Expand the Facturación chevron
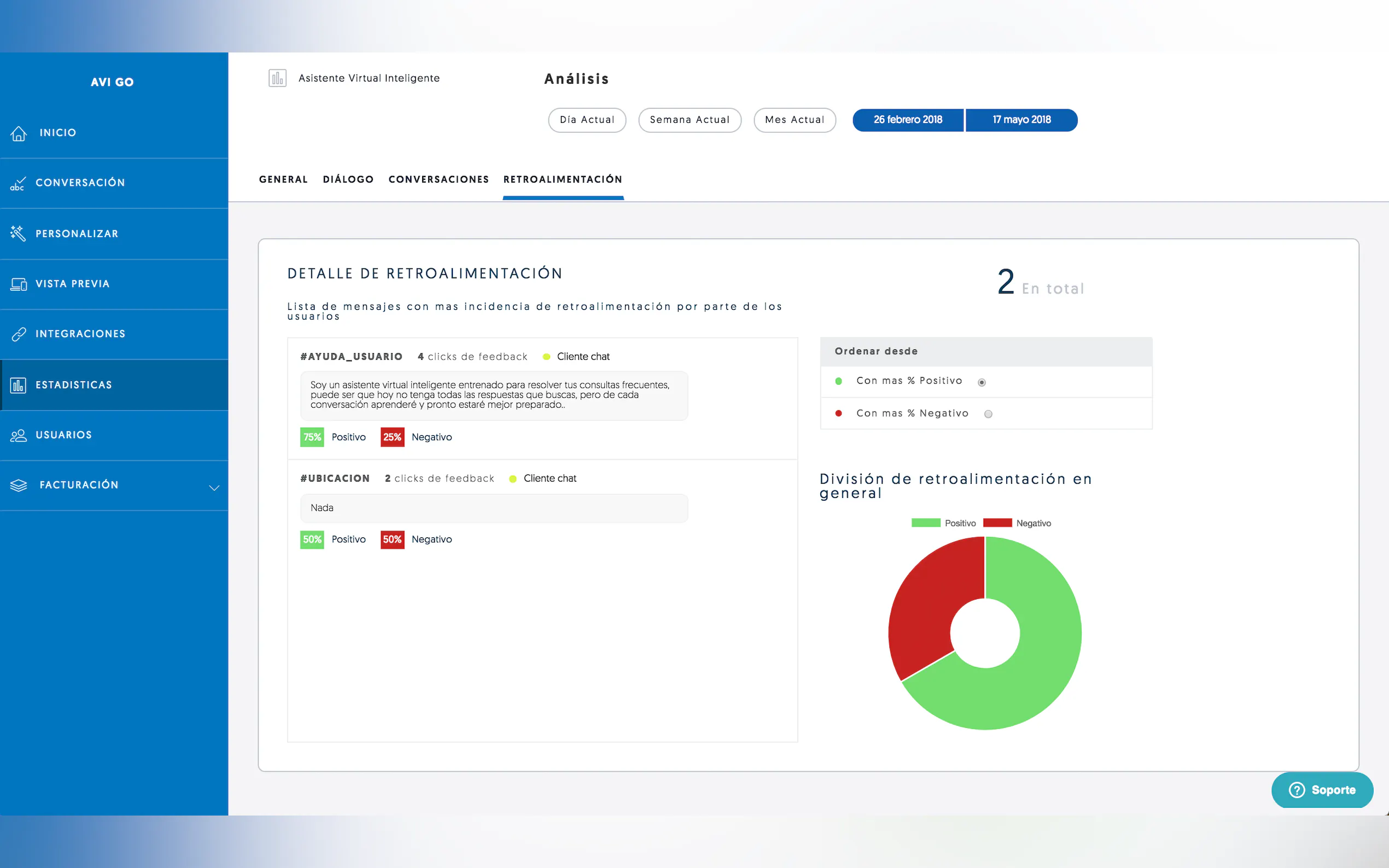The width and height of the screenshot is (1389, 868). [214, 488]
